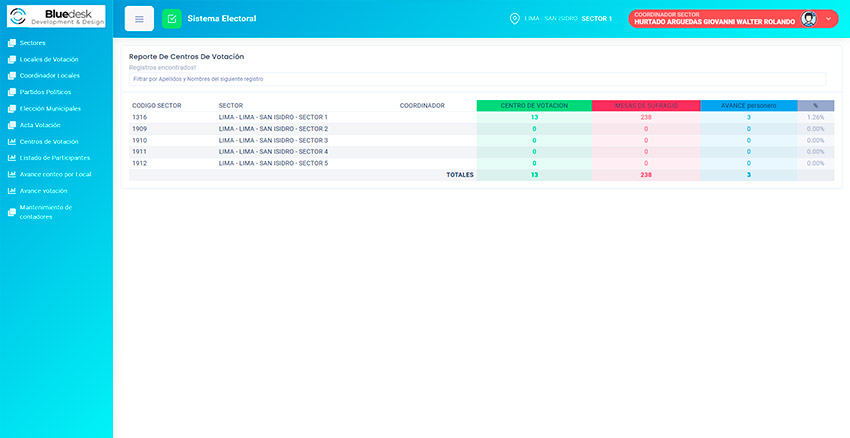The image size is (850, 438).
Task: Expand the user profile dropdown chevron
Action: click(x=828, y=19)
